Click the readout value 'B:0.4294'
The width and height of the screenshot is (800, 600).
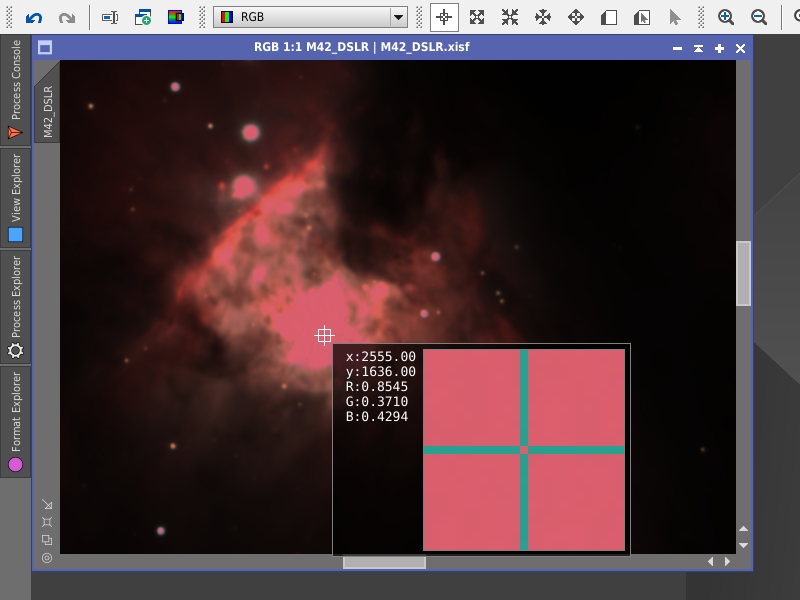pyautogui.click(x=377, y=417)
